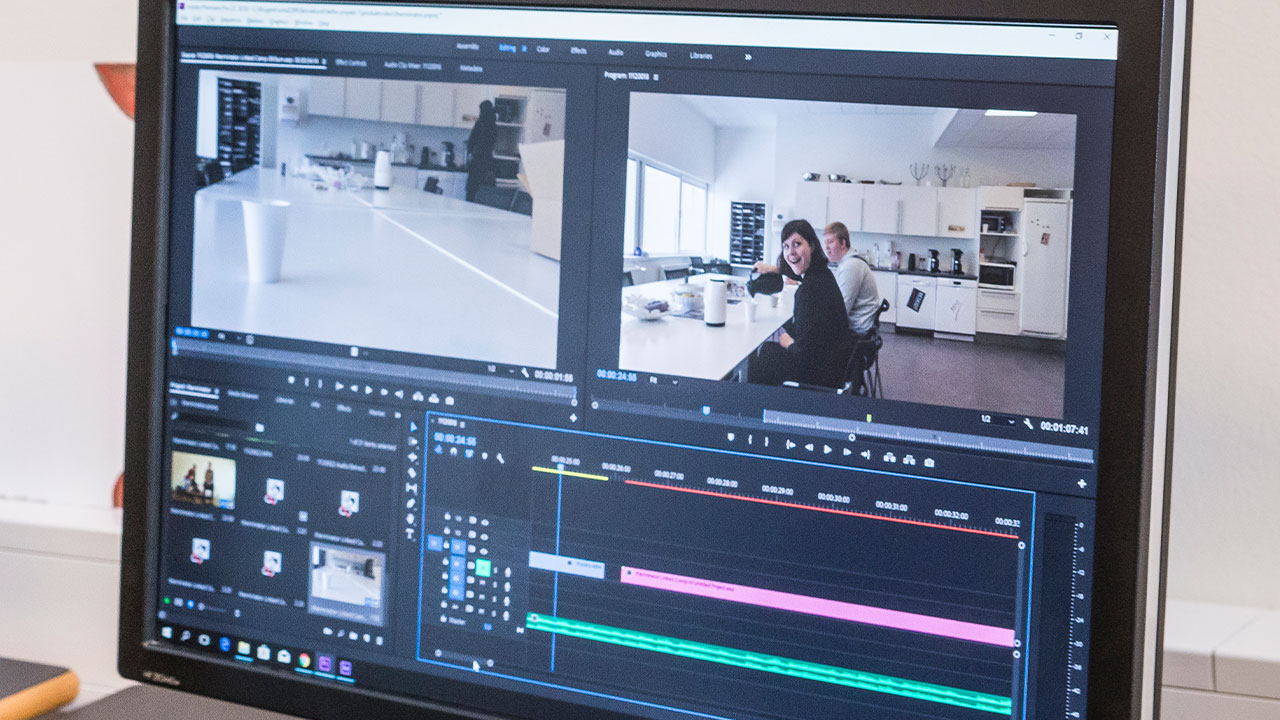Toggle the timeline Add Marker button
Viewport: 1280px width, 720px height.
point(485,455)
